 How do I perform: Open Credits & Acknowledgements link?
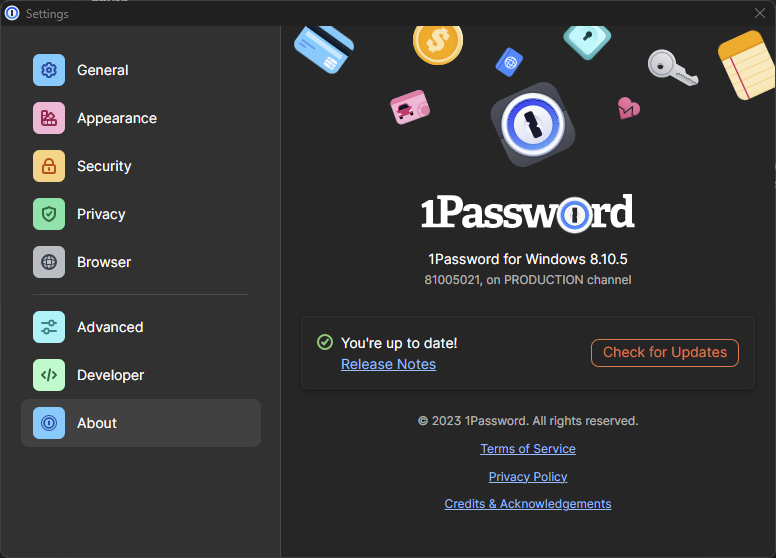click(527, 504)
